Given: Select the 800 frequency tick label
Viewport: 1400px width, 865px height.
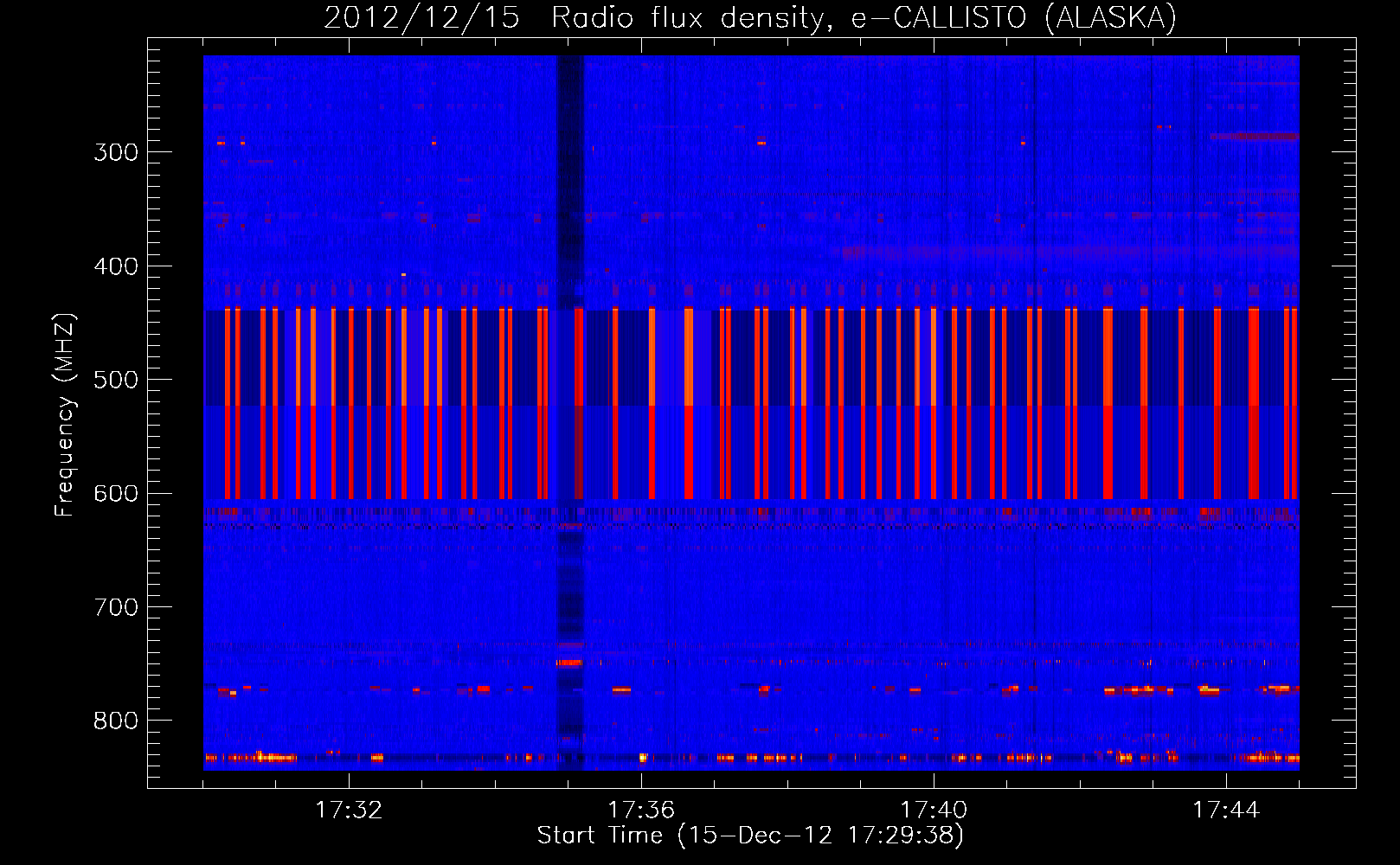Looking at the screenshot, I should coord(116,721).
